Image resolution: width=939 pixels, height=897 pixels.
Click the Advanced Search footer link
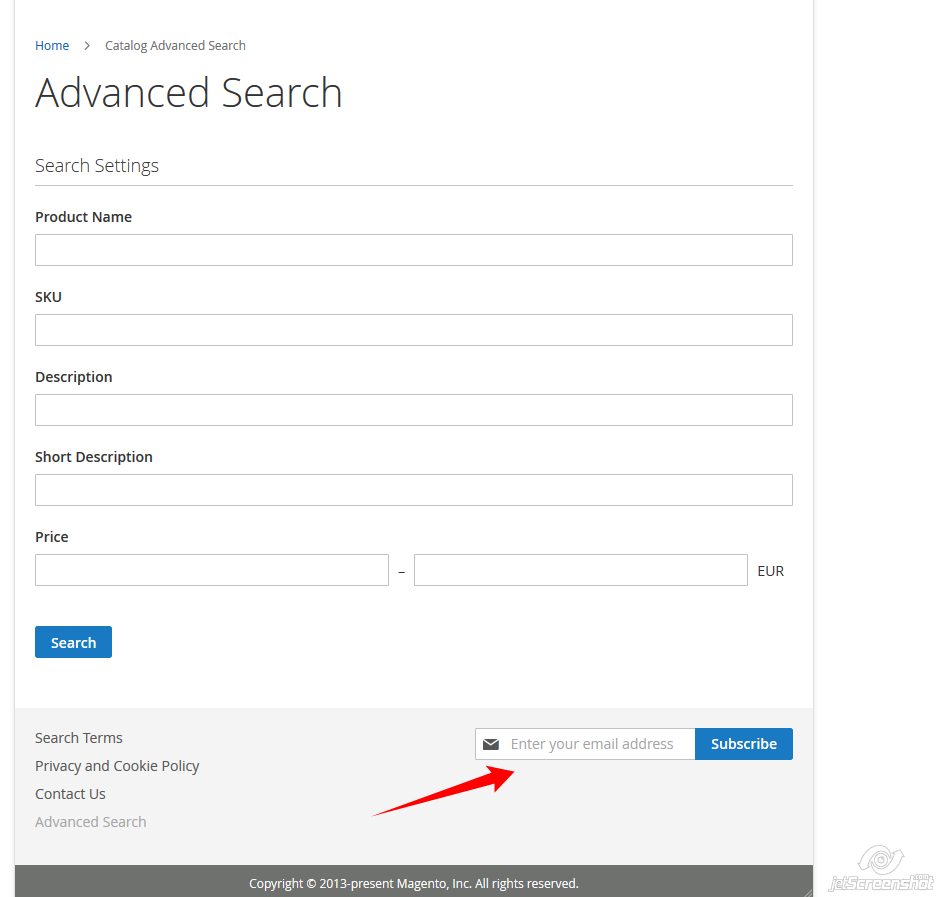(90, 822)
